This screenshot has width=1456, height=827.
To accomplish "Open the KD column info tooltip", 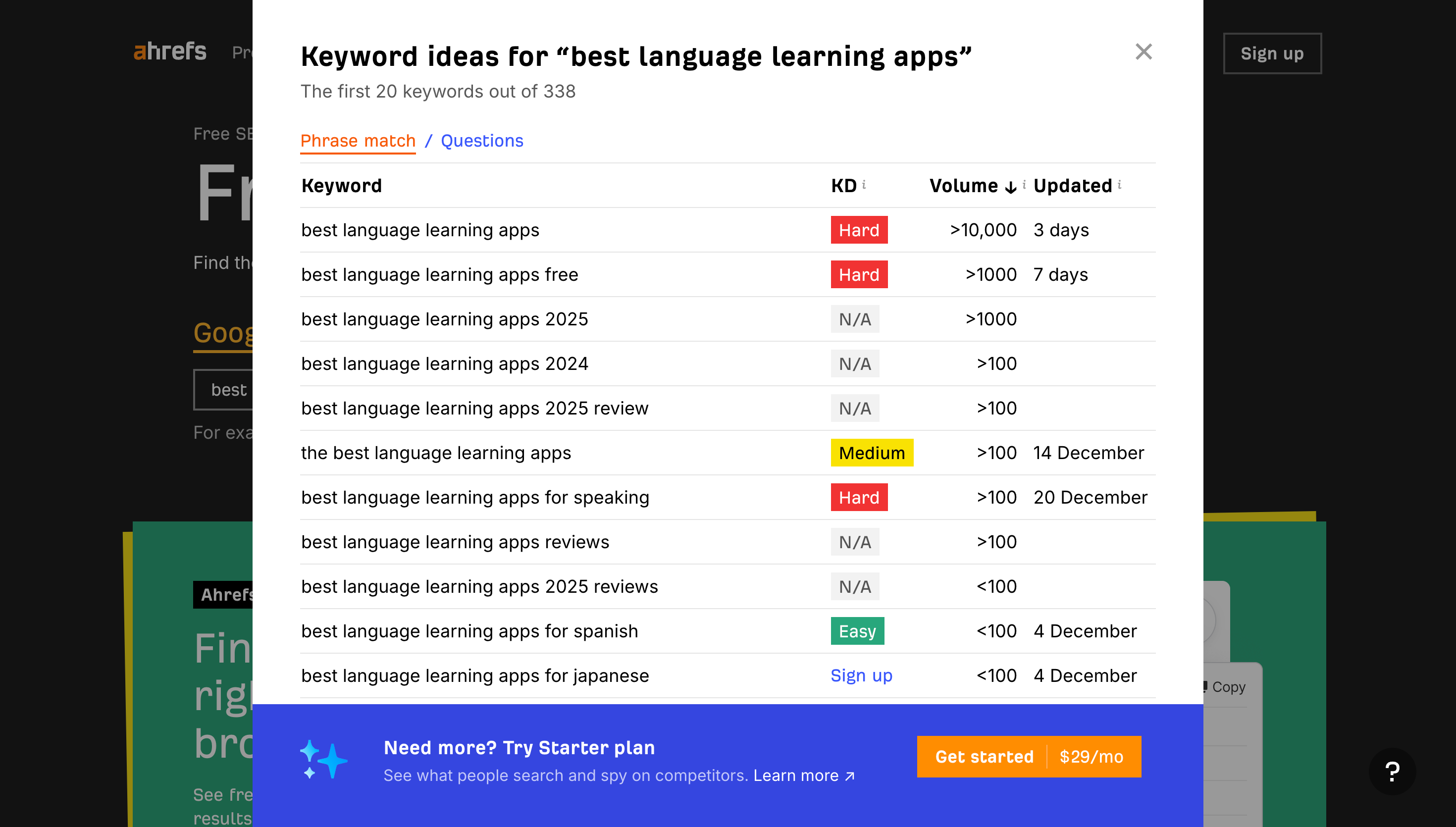I will (865, 185).
